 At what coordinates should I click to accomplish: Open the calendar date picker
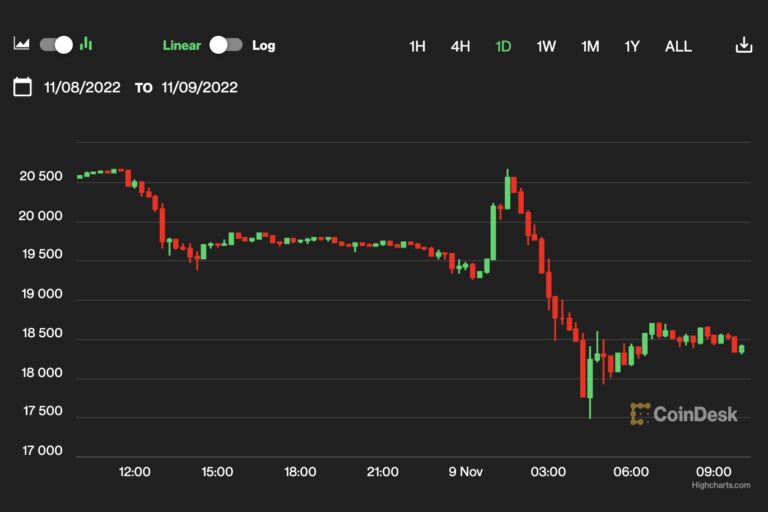23,87
